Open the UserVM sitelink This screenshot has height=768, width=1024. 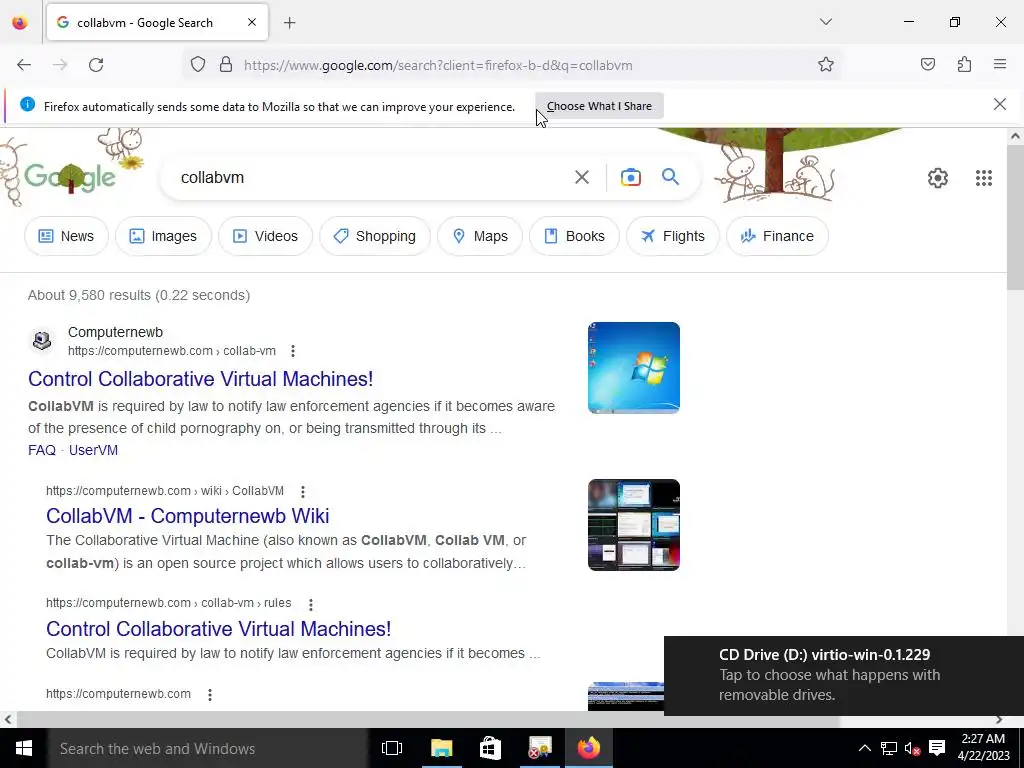point(93,450)
